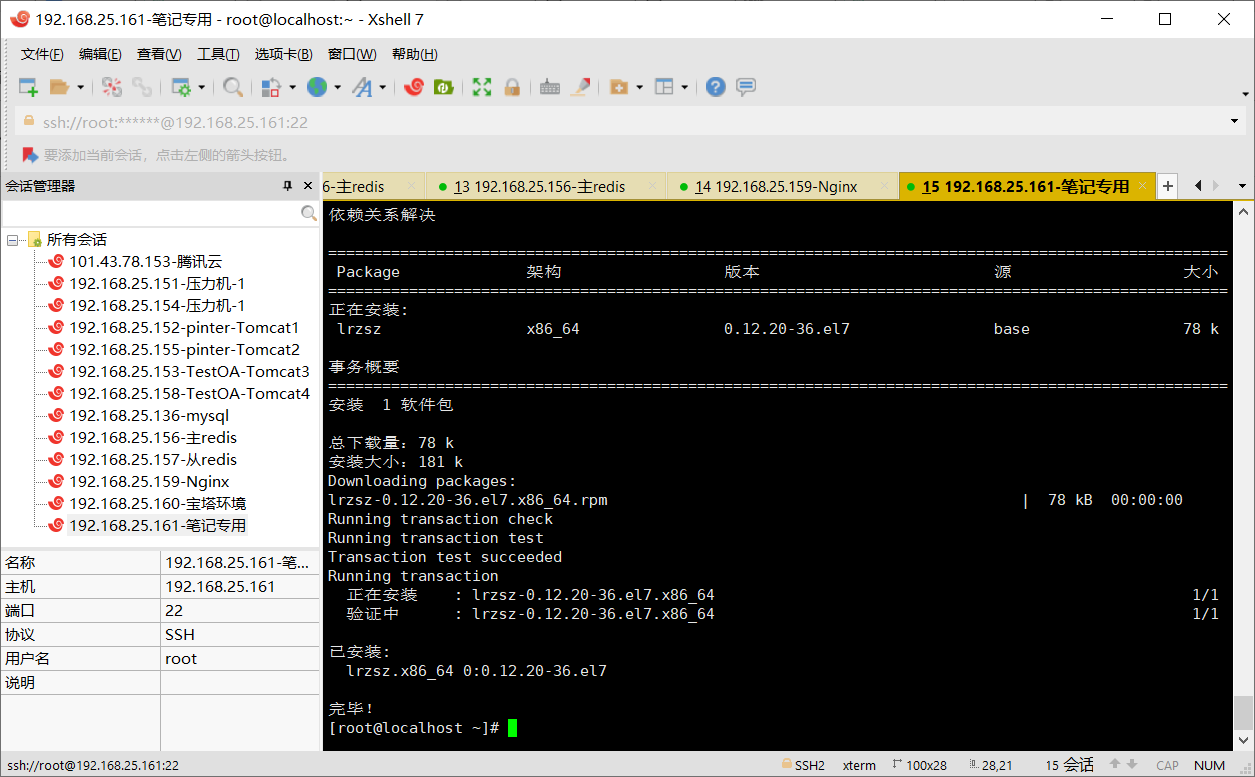This screenshot has width=1255, height=777.
Task: Click the Find magnifier toolbar icon
Action: tap(233, 87)
